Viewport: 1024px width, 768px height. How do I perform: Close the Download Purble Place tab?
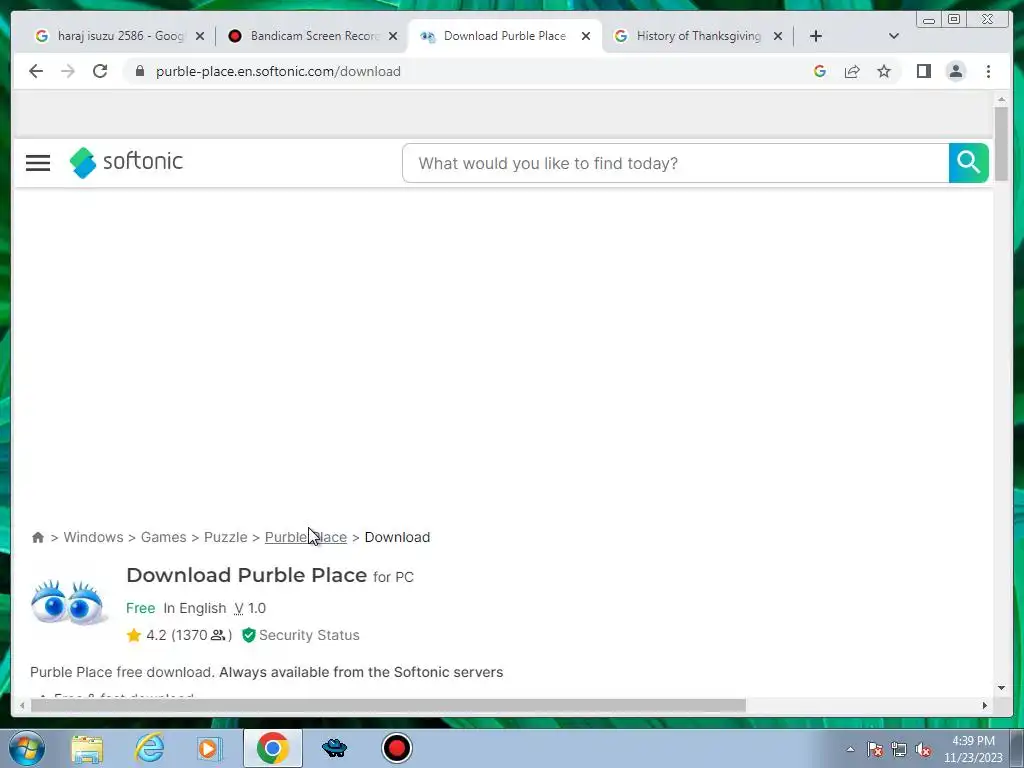pos(586,37)
